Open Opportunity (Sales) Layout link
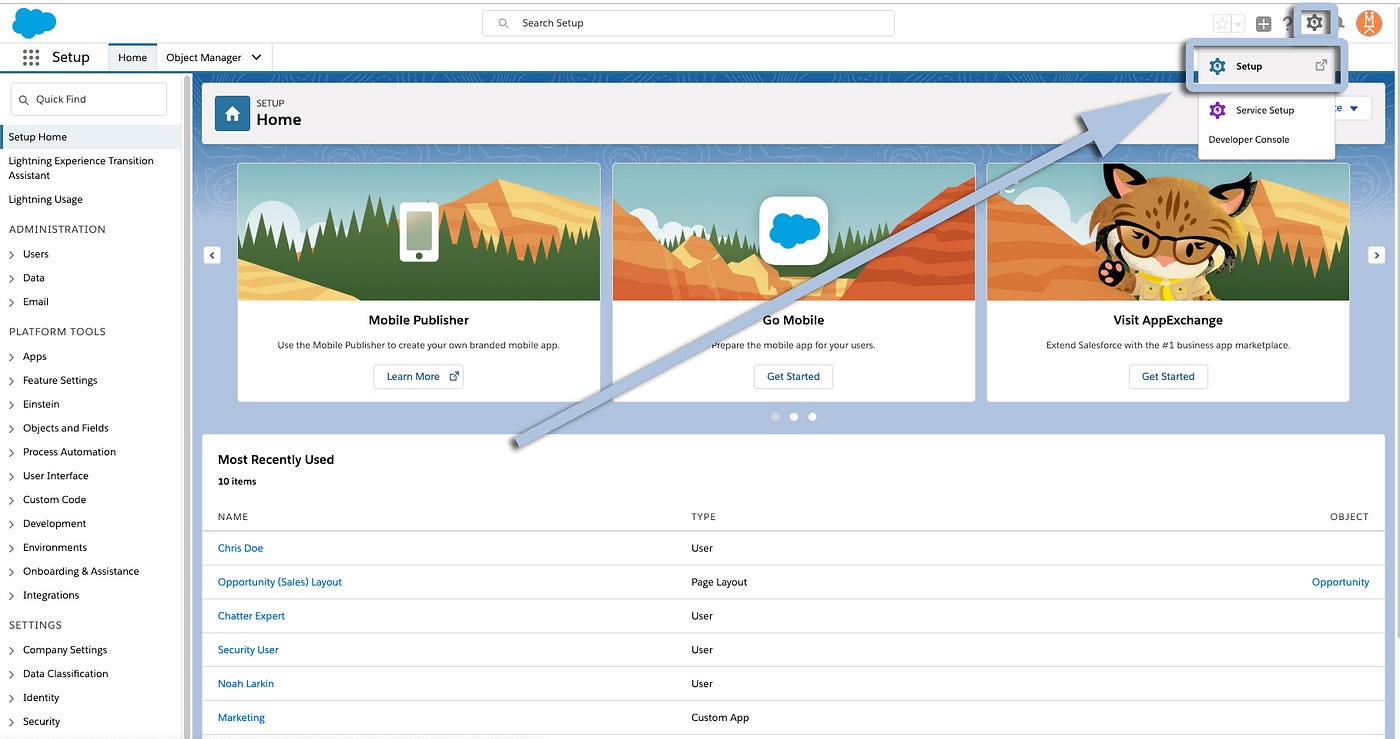This screenshot has width=1400, height=739. (280, 582)
